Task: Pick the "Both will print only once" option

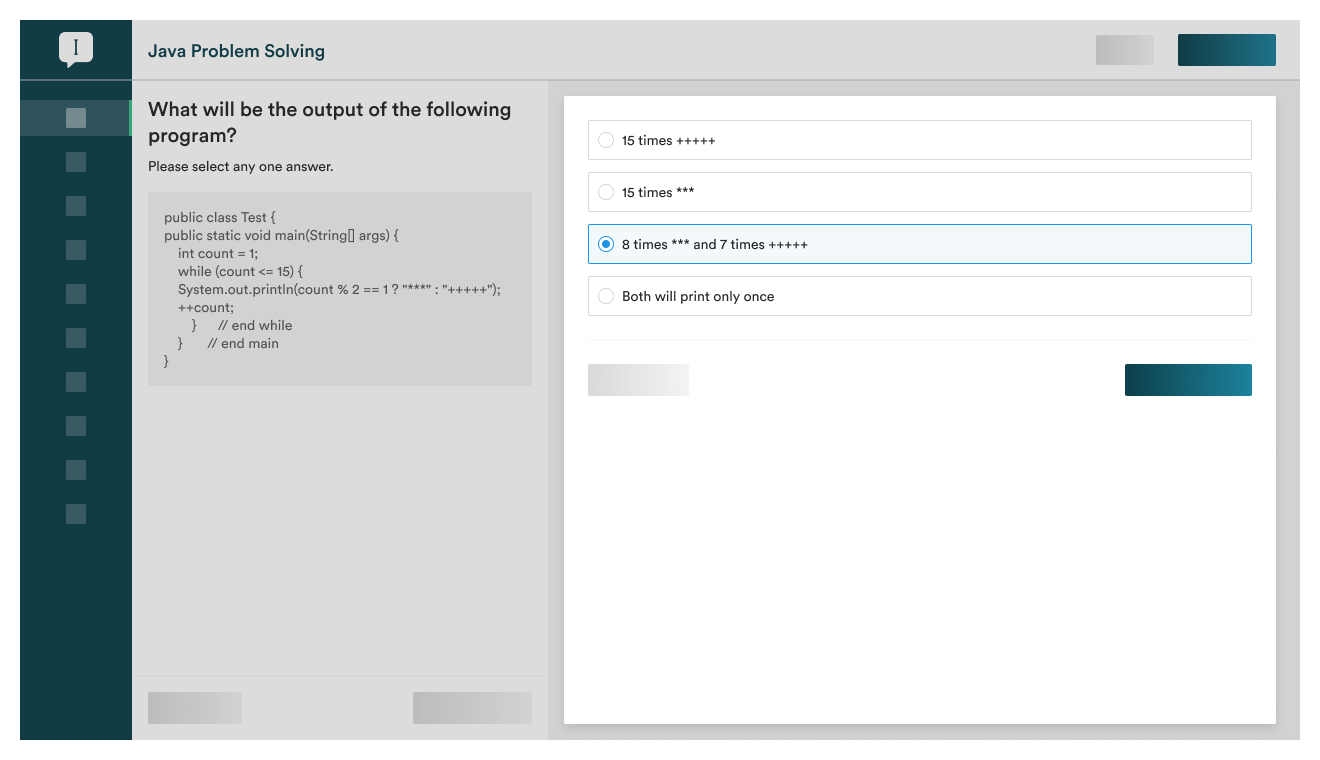Action: pyautogui.click(x=606, y=296)
